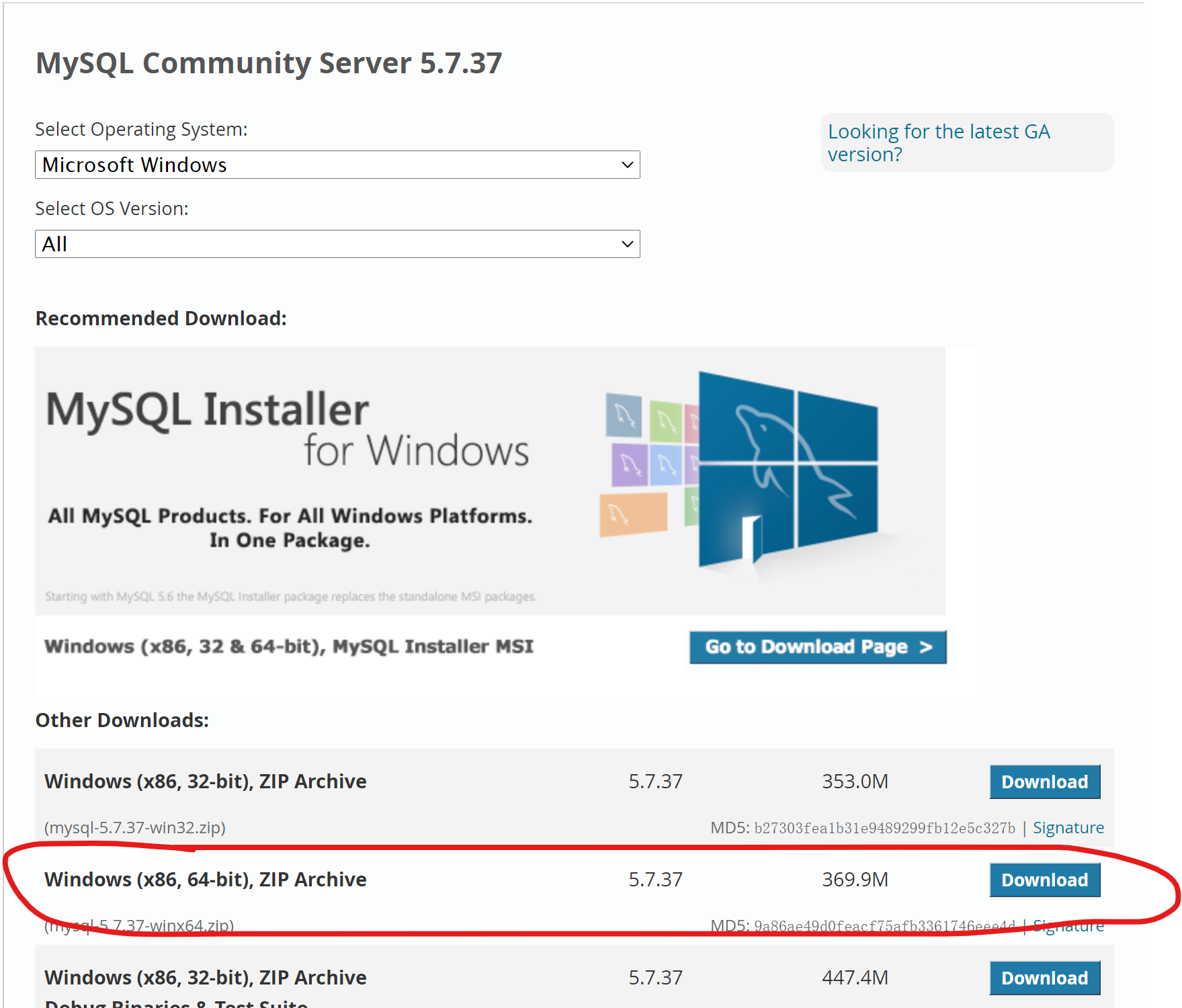Click the Go to Download Page button
Screen dimensions: 1182x1008
tap(818, 646)
